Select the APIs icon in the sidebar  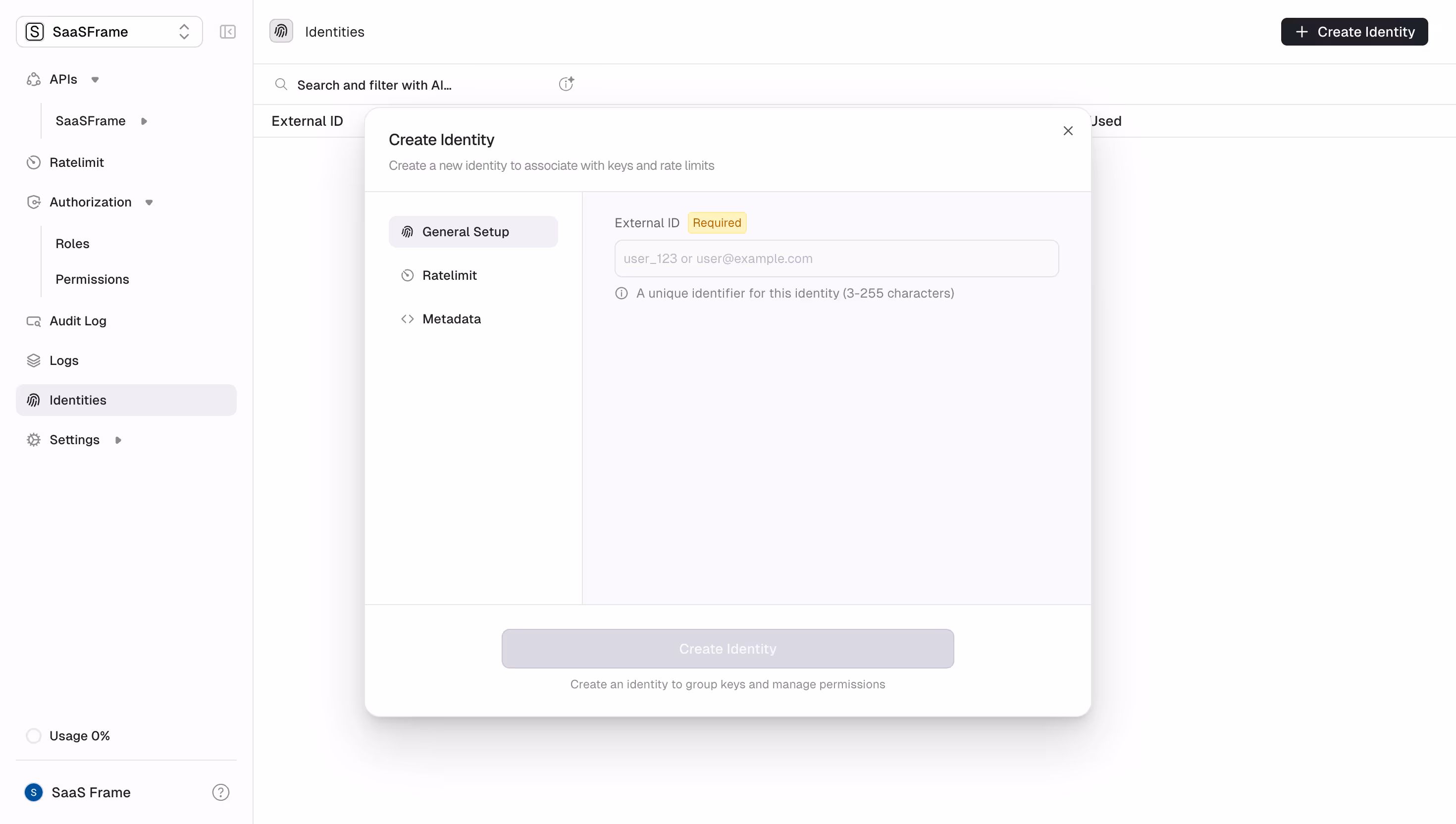point(34,79)
